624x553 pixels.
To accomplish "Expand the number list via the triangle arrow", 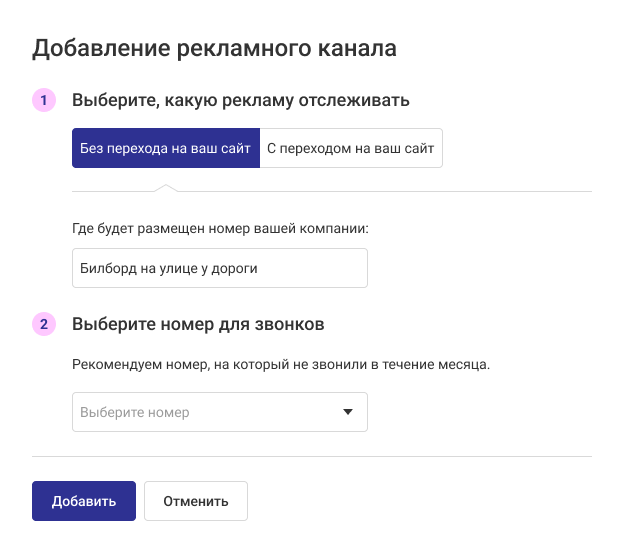I will tap(348, 412).
